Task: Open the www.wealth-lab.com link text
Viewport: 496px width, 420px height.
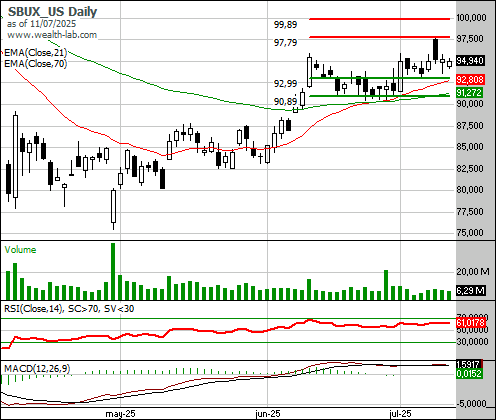Action: 52,35
